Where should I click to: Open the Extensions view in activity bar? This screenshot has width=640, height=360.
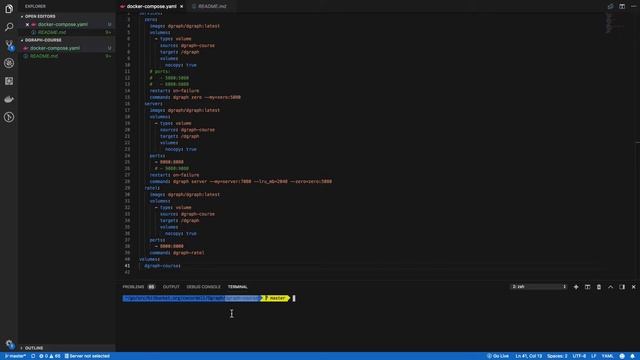pyautogui.click(x=9, y=81)
